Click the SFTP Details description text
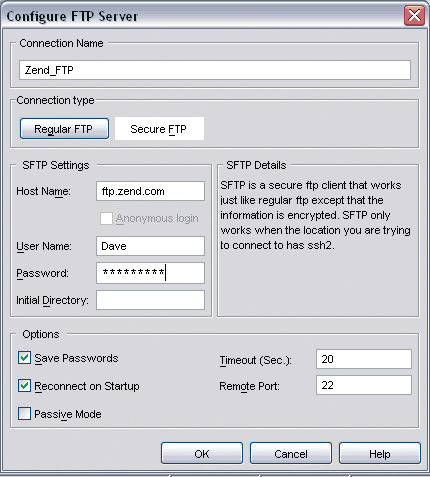The height and width of the screenshot is (477, 430). click(315, 215)
